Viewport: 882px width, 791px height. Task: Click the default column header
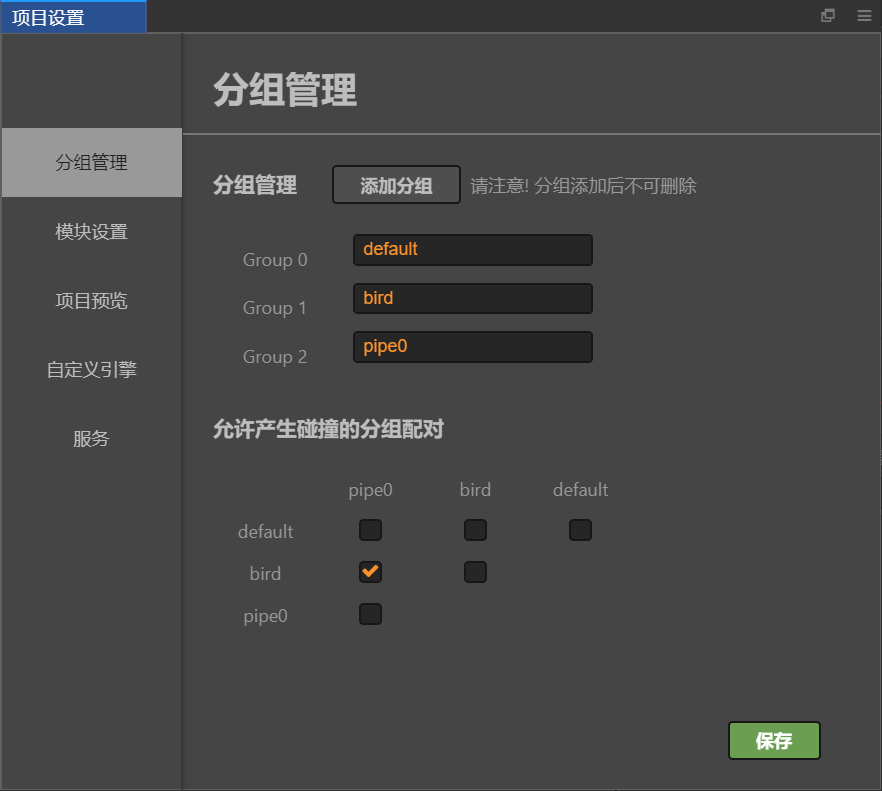coord(580,489)
